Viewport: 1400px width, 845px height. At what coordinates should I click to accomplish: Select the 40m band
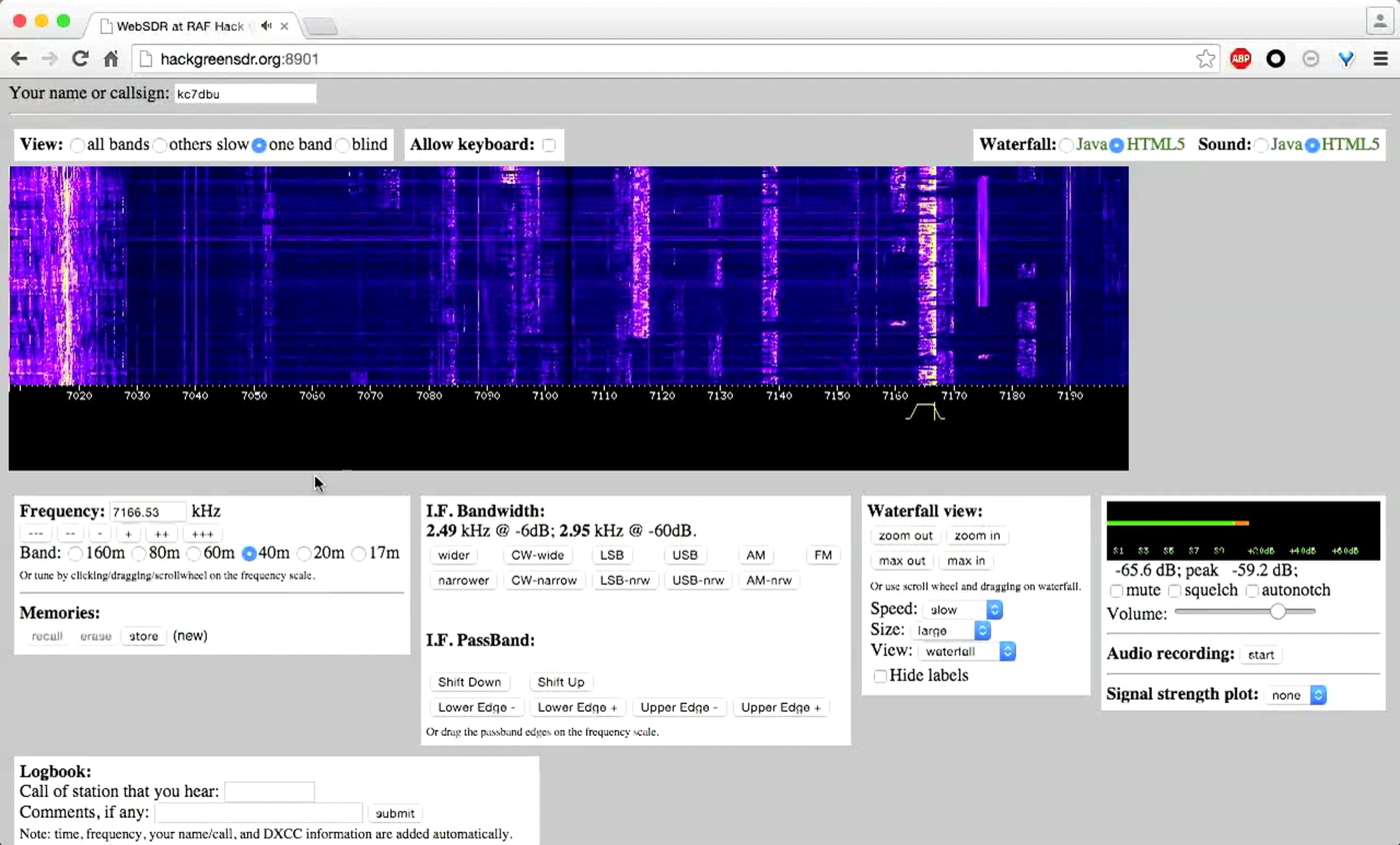(x=249, y=553)
